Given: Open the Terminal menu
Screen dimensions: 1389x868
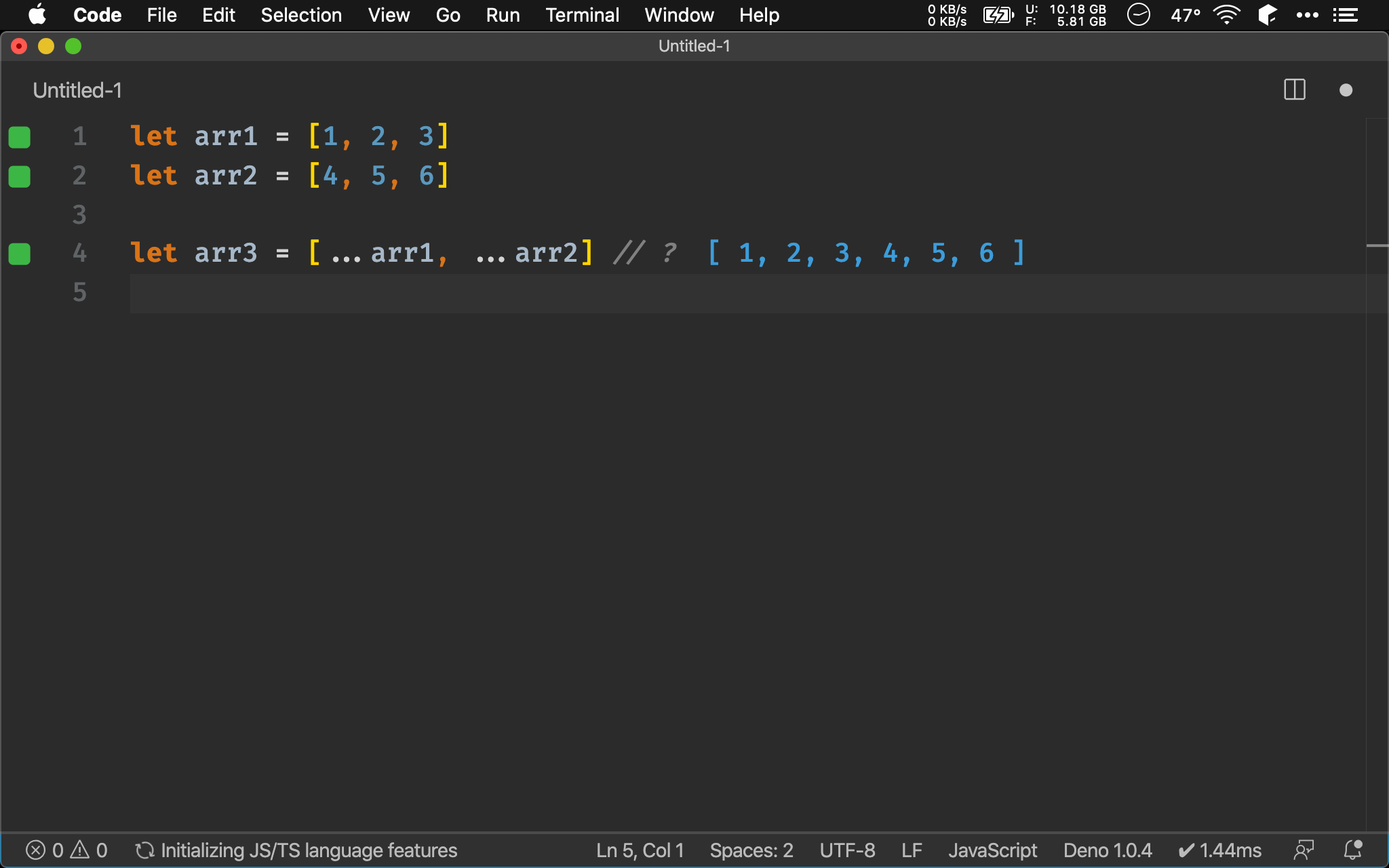Looking at the screenshot, I should [582, 15].
